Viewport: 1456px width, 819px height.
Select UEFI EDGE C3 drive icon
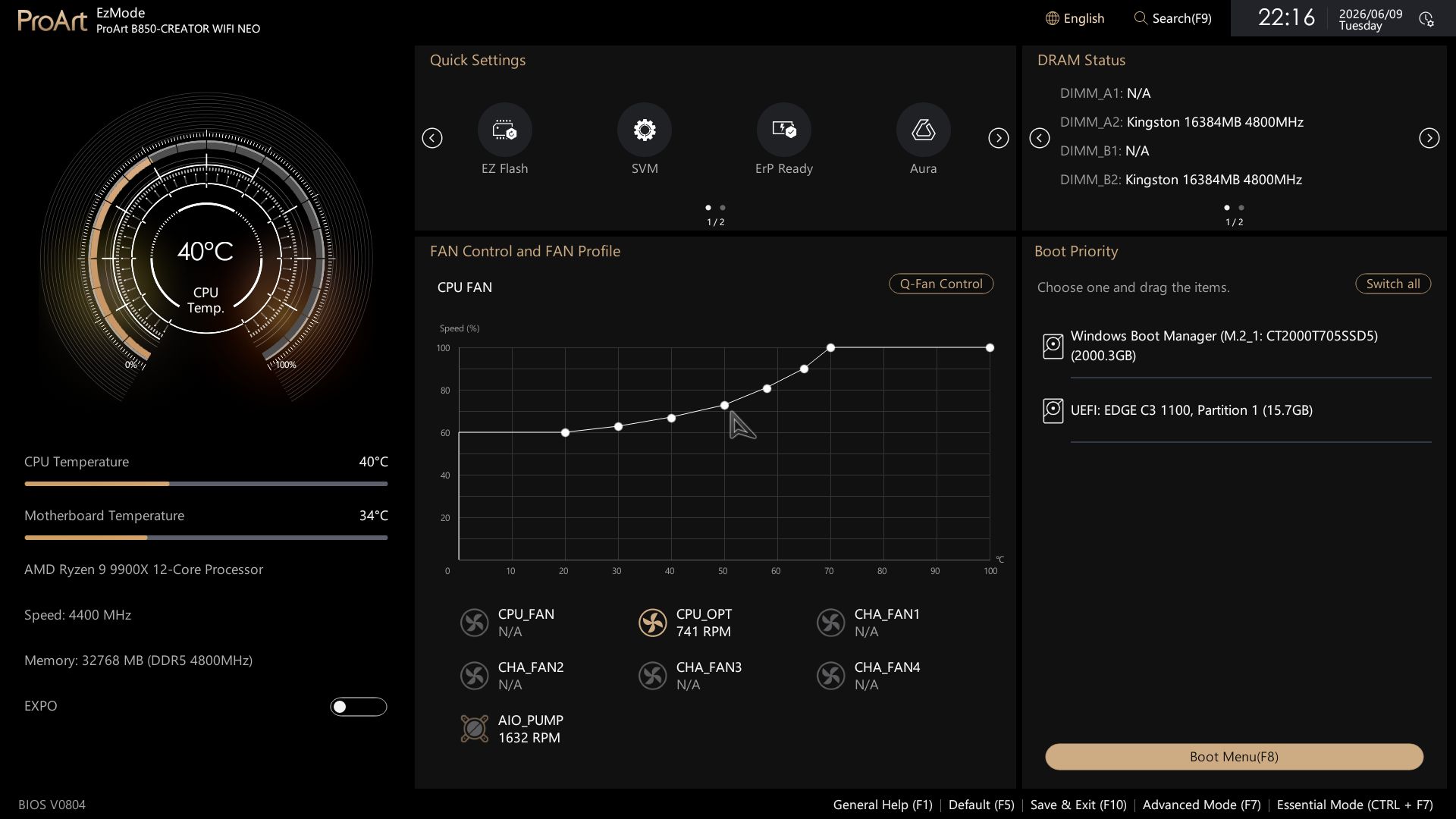(1053, 410)
